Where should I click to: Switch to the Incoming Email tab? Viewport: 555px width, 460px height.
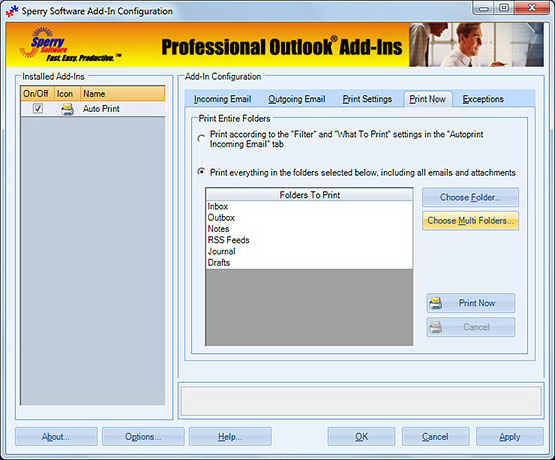coord(223,99)
